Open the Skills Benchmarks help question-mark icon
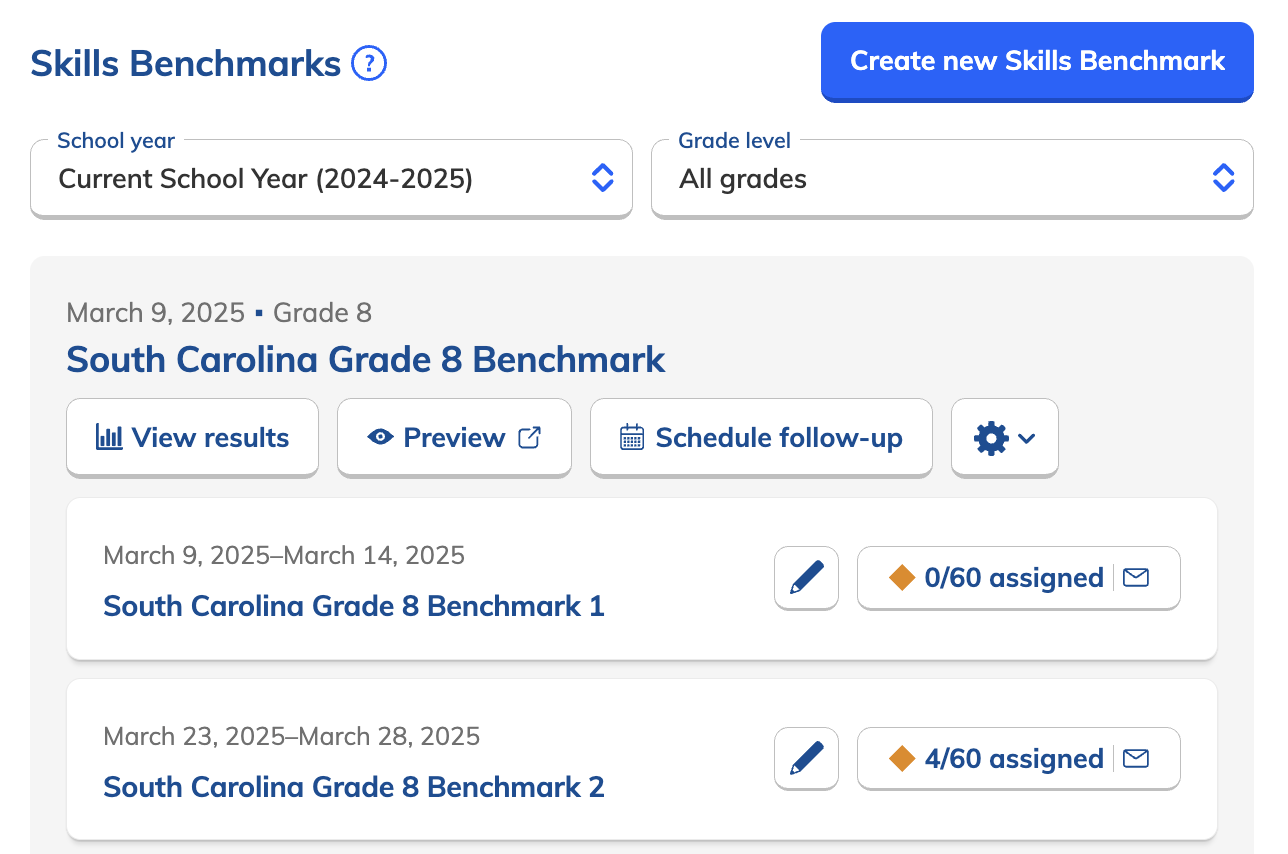Viewport: 1288px width, 854px height. [x=369, y=64]
